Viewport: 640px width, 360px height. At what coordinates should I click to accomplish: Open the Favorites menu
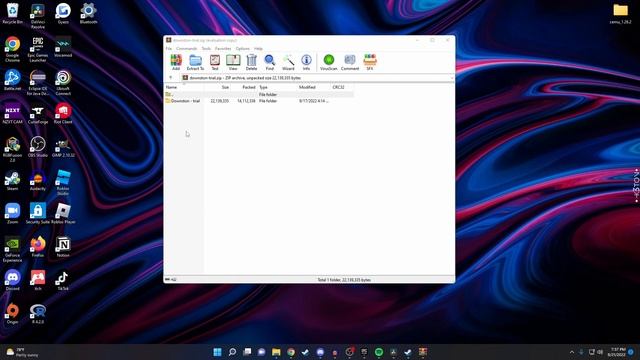[x=223, y=49]
